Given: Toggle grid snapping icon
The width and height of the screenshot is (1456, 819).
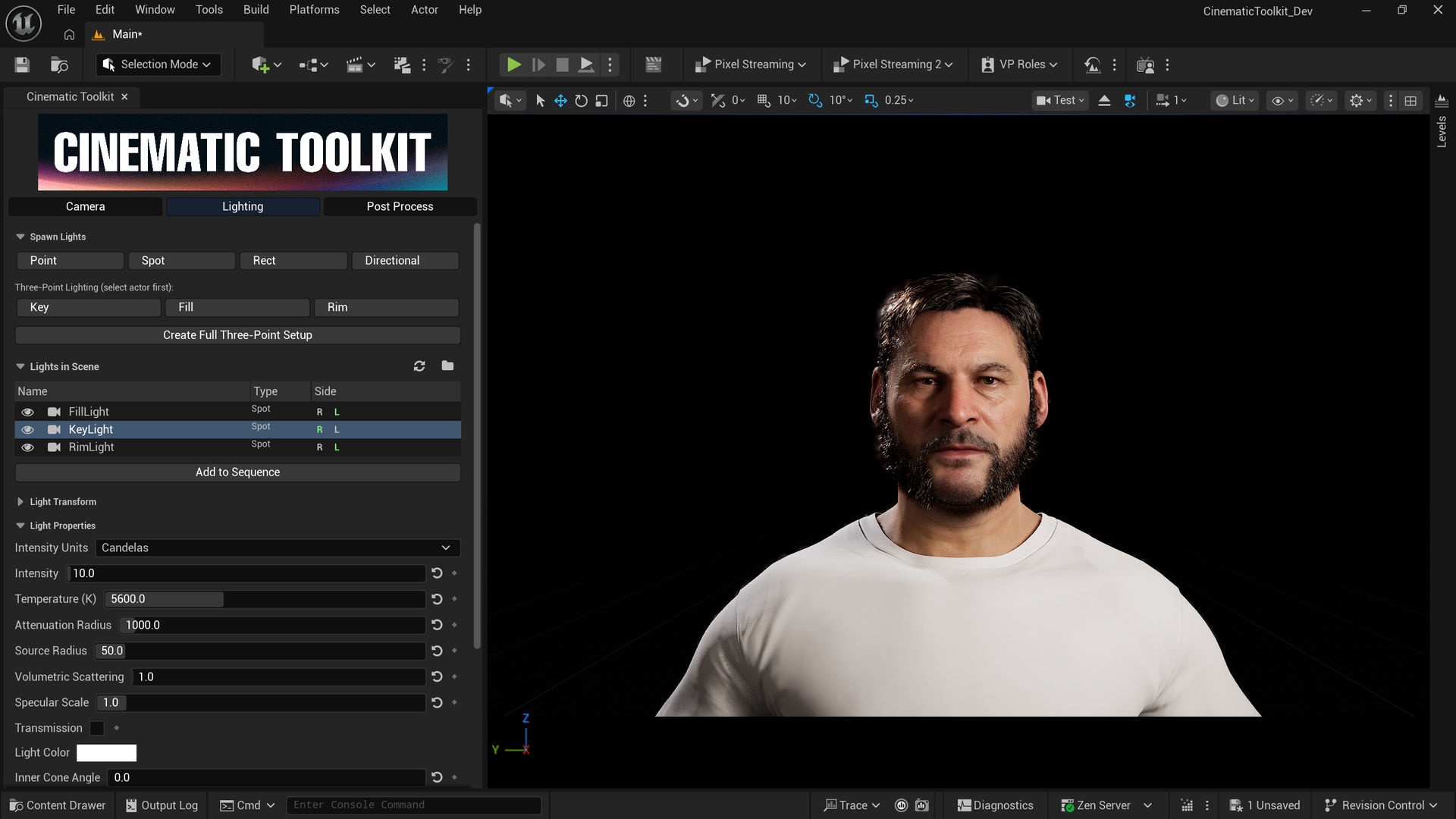Looking at the screenshot, I should [x=764, y=100].
